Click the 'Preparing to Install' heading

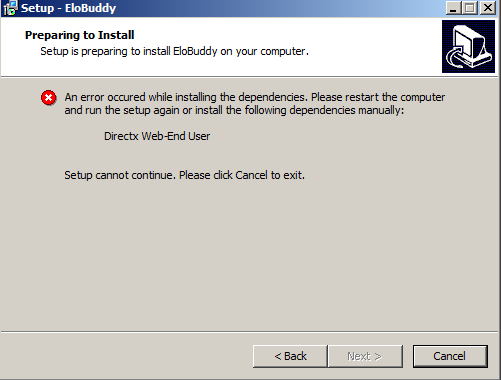pos(80,35)
